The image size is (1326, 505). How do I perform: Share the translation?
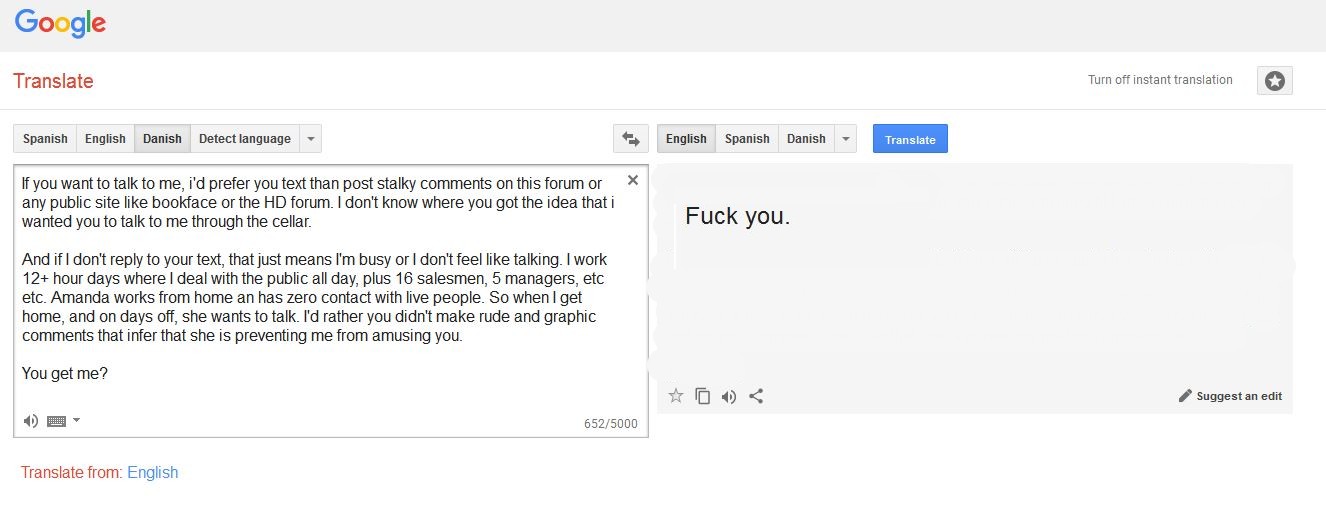pyautogui.click(x=756, y=396)
